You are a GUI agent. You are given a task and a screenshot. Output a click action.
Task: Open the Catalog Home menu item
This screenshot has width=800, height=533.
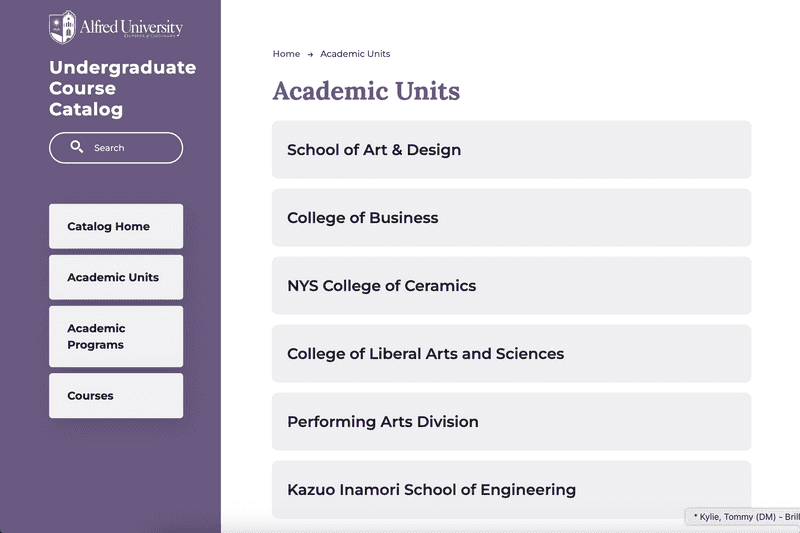coord(116,226)
